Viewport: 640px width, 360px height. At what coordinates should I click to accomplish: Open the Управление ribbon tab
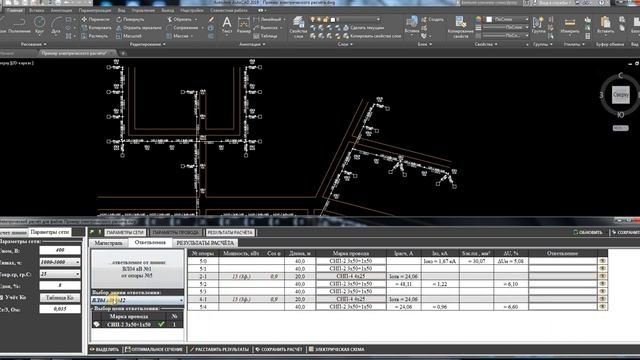pyautogui.click(x=143, y=10)
